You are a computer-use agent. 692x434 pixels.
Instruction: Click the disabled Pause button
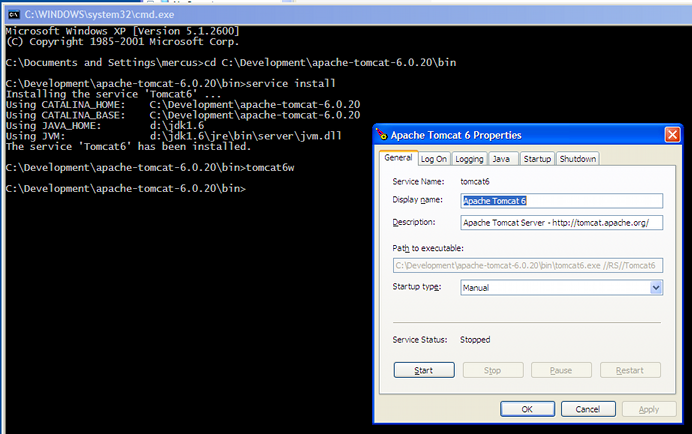(561, 370)
